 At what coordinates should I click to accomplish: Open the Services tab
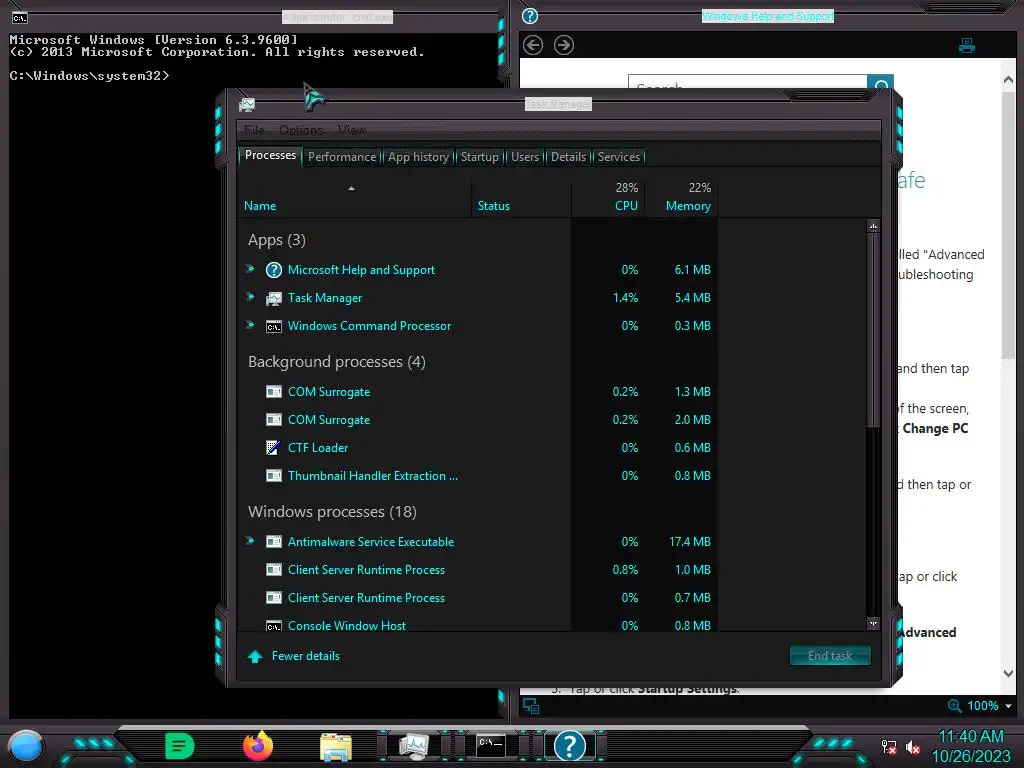(618, 157)
